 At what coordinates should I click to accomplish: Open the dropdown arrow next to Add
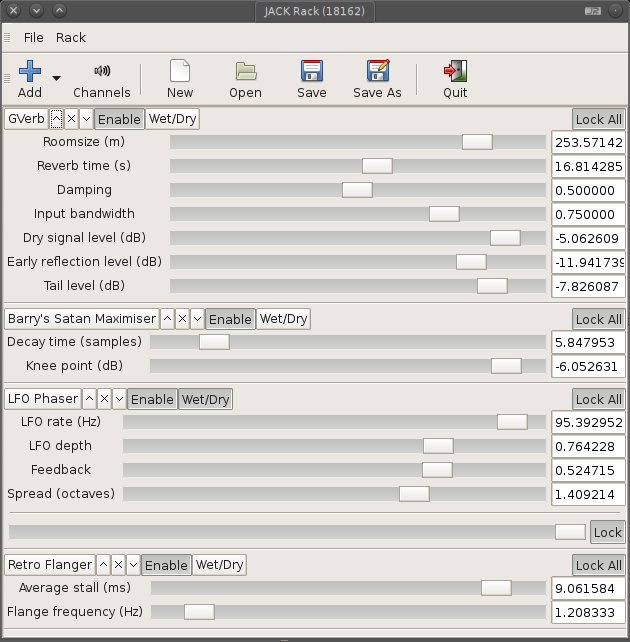tap(56, 77)
